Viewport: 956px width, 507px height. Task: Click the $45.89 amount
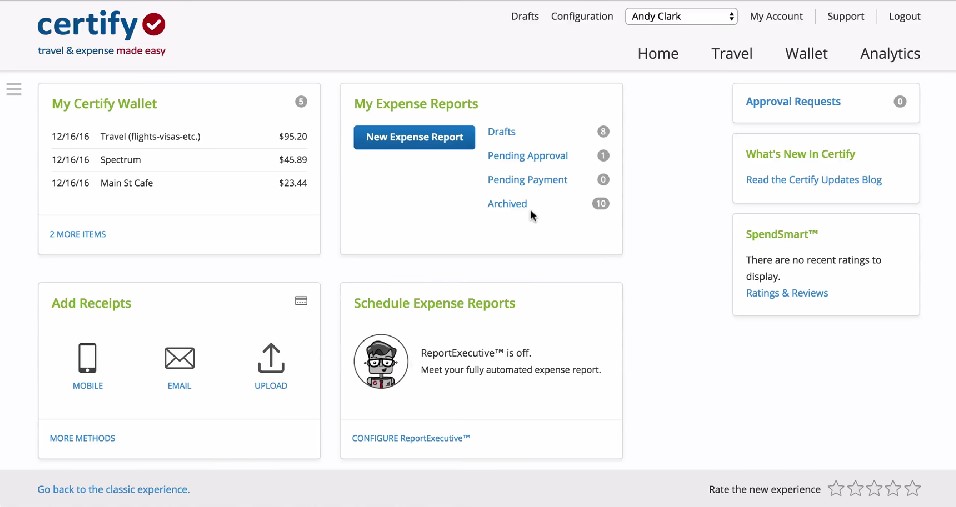(x=293, y=160)
